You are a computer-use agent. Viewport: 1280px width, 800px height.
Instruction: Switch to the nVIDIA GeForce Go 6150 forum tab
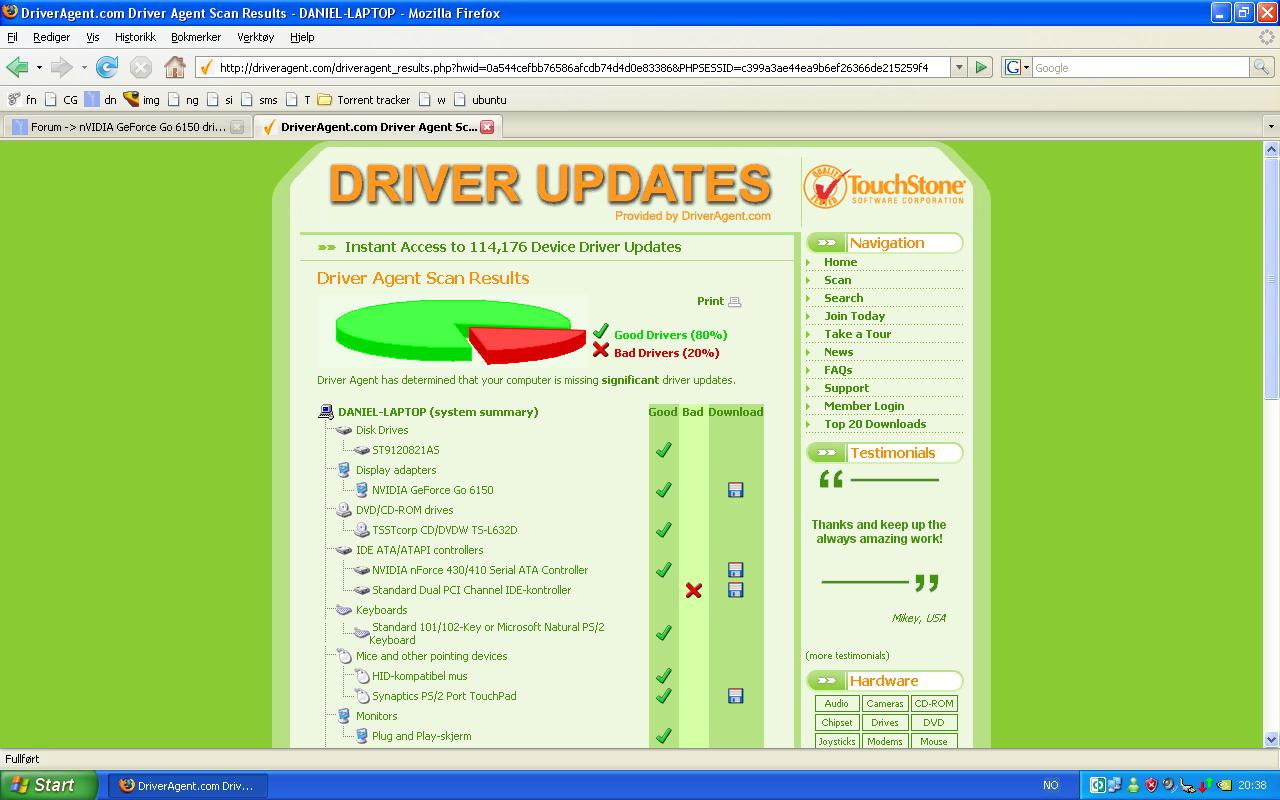126,127
